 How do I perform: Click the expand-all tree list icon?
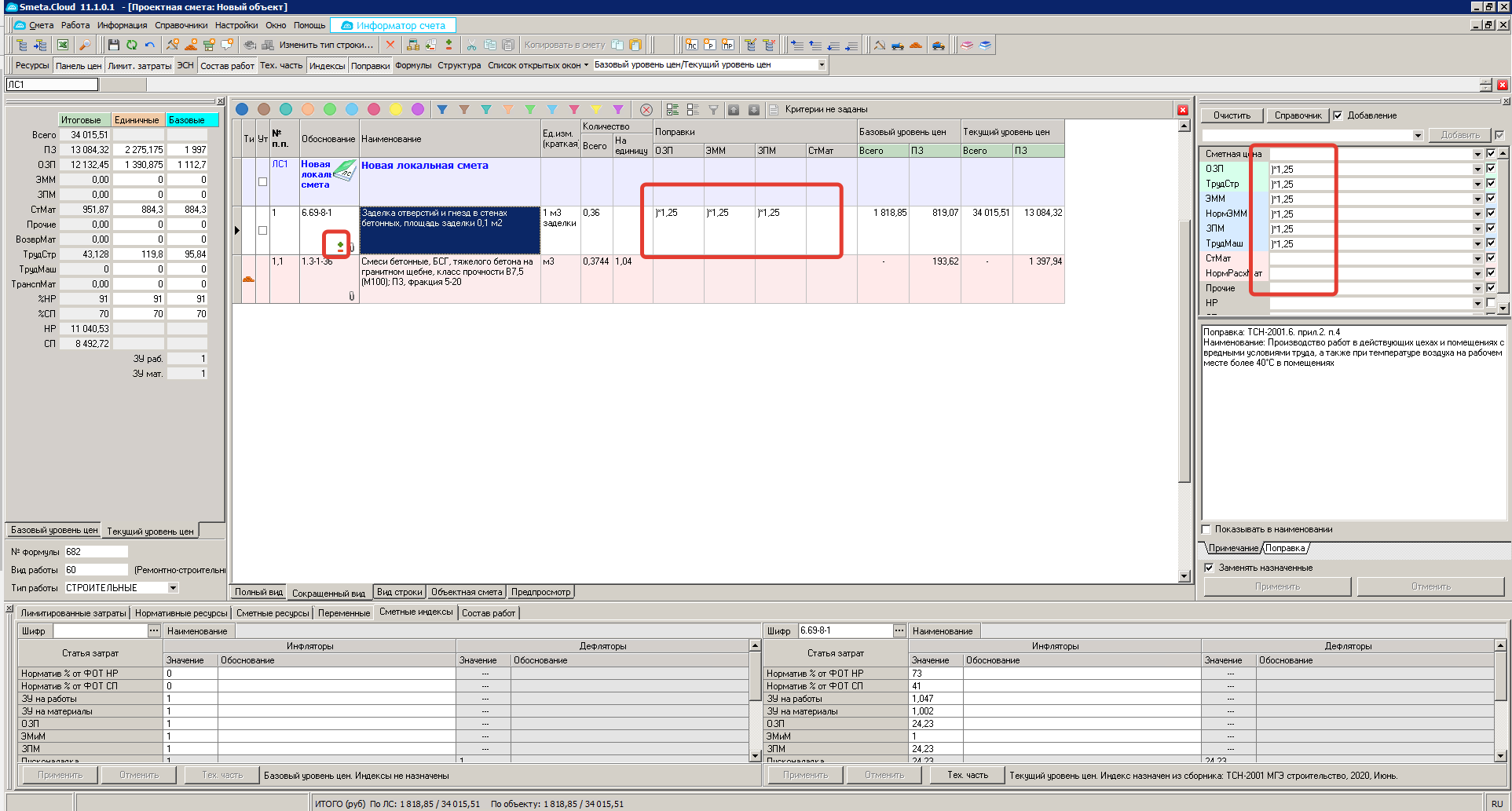point(672,110)
